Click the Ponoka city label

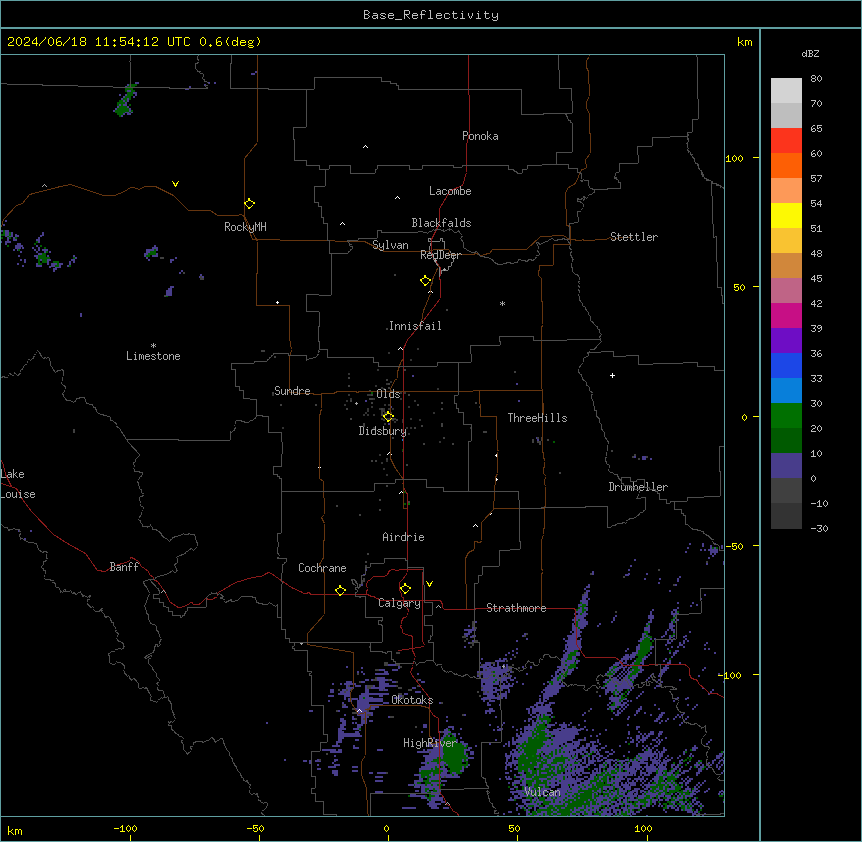pyautogui.click(x=480, y=136)
